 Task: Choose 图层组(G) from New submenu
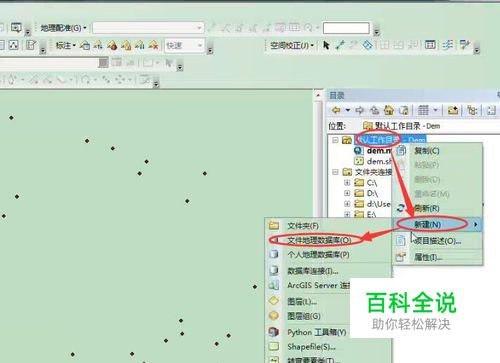308,316
